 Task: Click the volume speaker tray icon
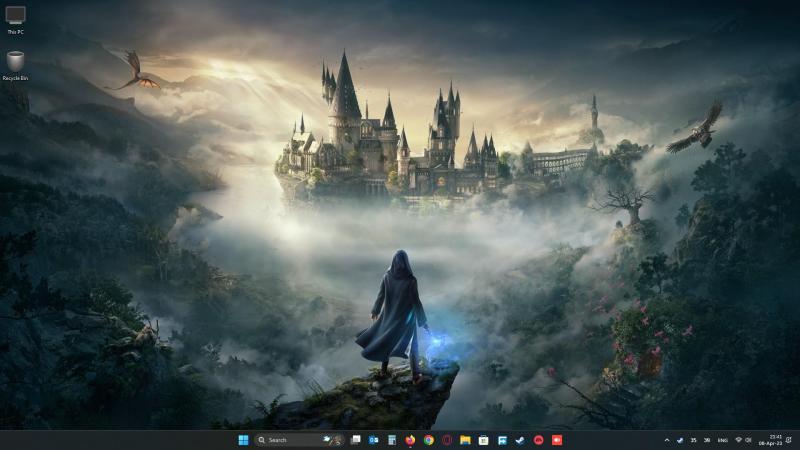click(749, 440)
